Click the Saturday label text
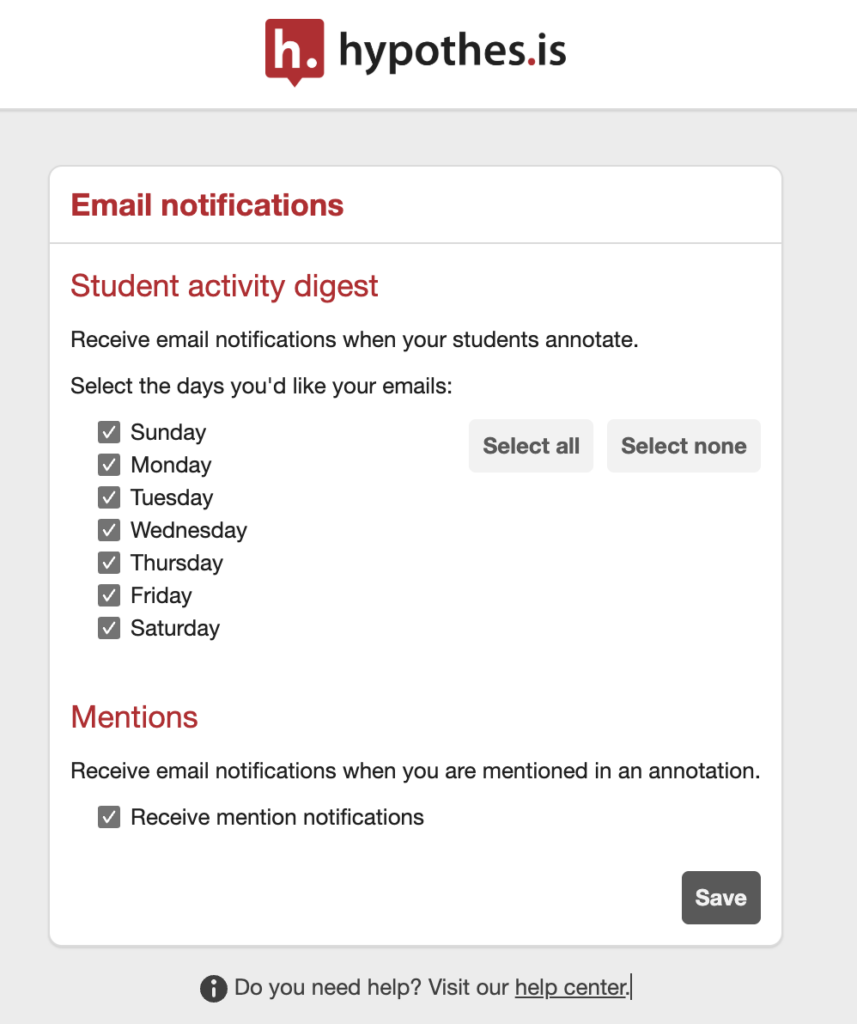This screenshot has width=857, height=1024. click(x=175, y=628)
